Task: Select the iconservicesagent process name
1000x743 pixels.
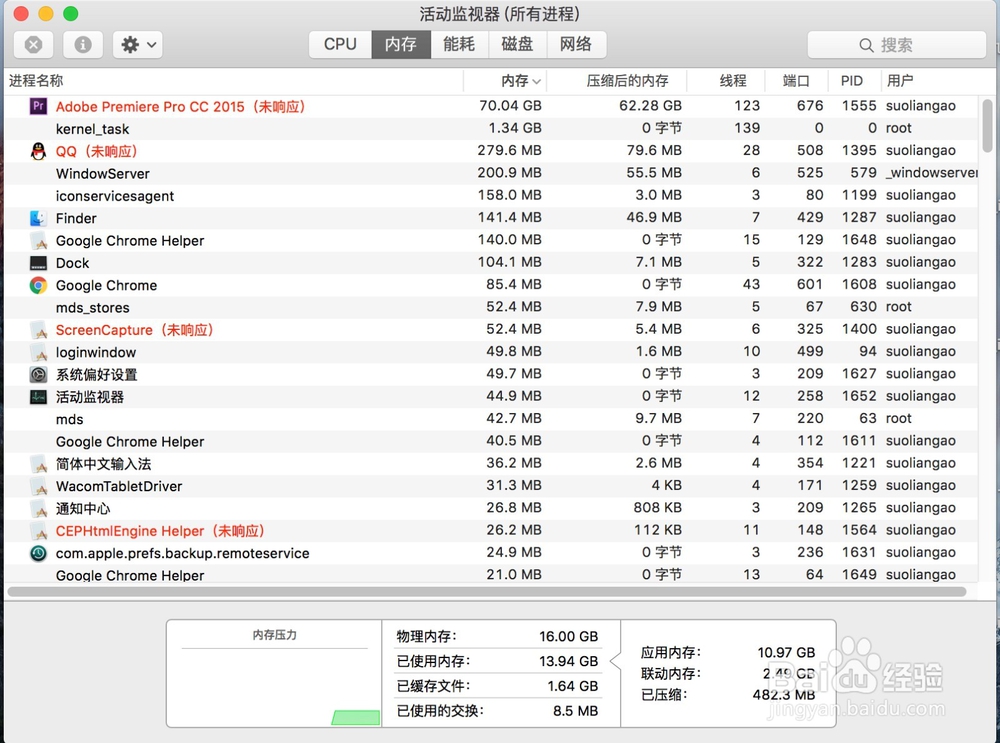Action: (115, 196)
